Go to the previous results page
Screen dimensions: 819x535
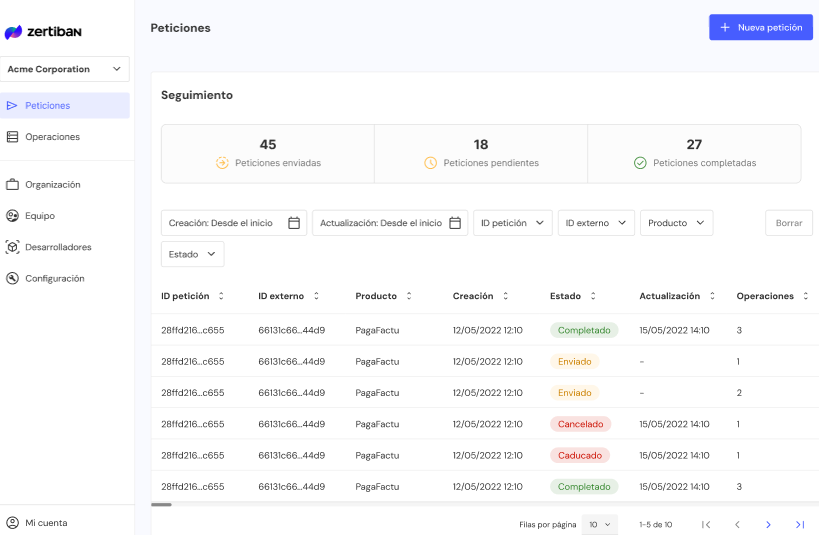pos(737,524)
